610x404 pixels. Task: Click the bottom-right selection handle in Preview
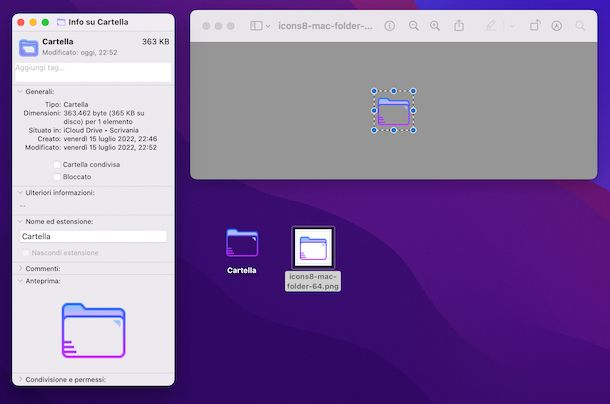413,130
